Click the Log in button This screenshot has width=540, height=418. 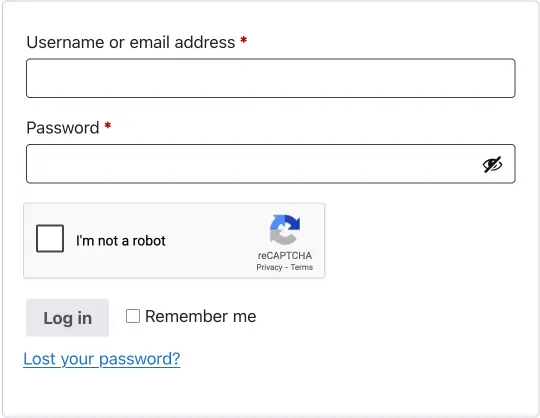[68, 317]
